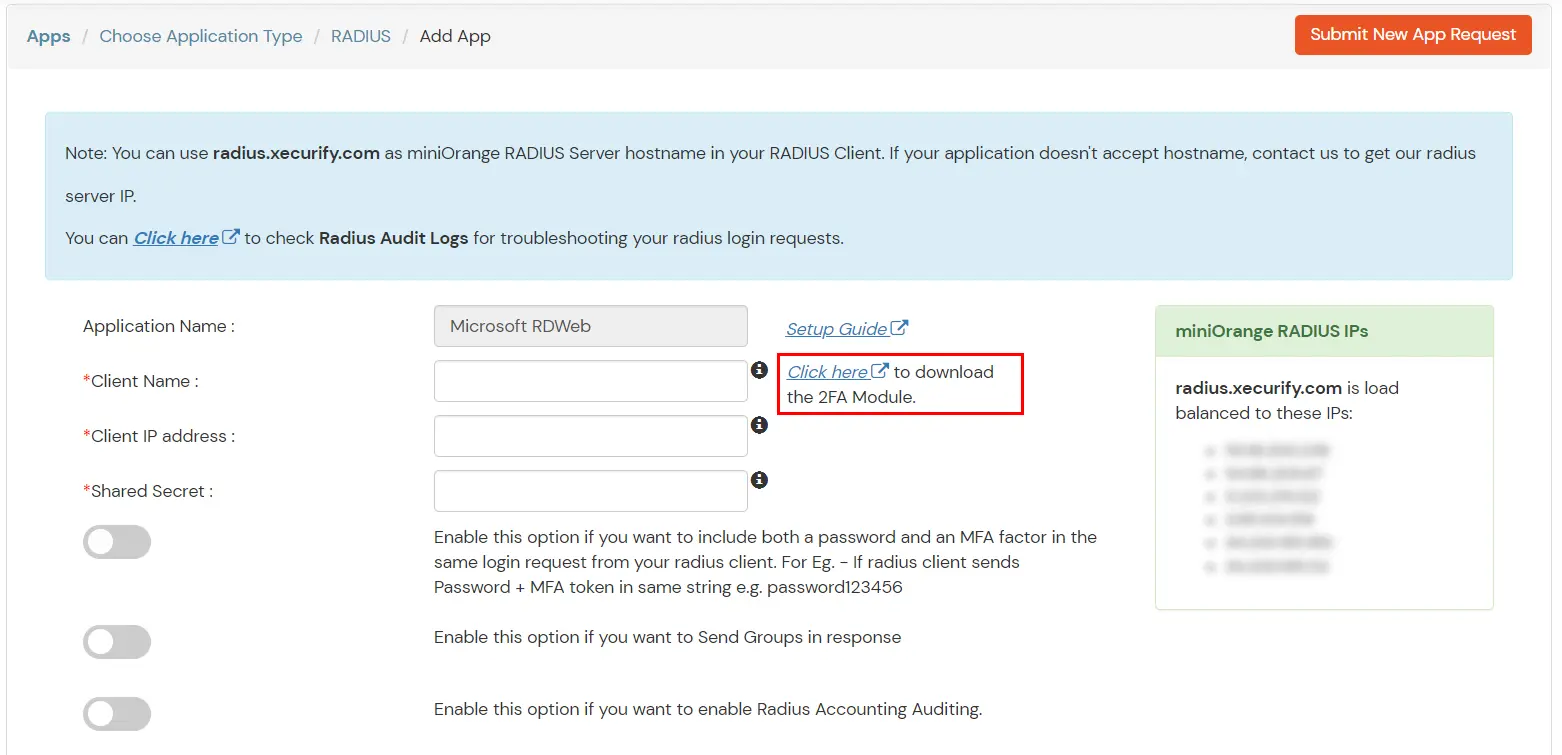Viewport: 1562px width, 755px height.
Task: Click here link to check Radius Audit Logs
Action: pyautogui.click(x=176, y=238)
